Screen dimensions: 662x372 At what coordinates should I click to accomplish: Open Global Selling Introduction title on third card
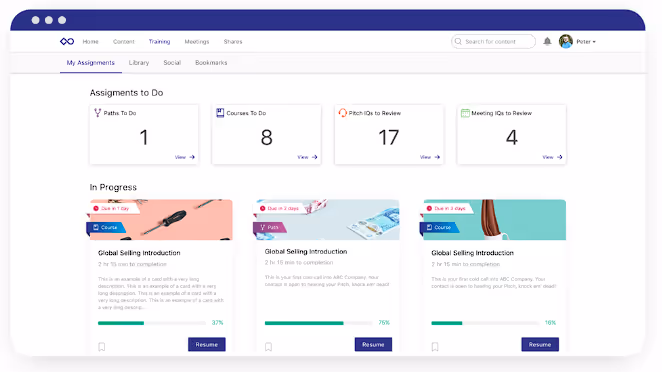tap(472, 253)
